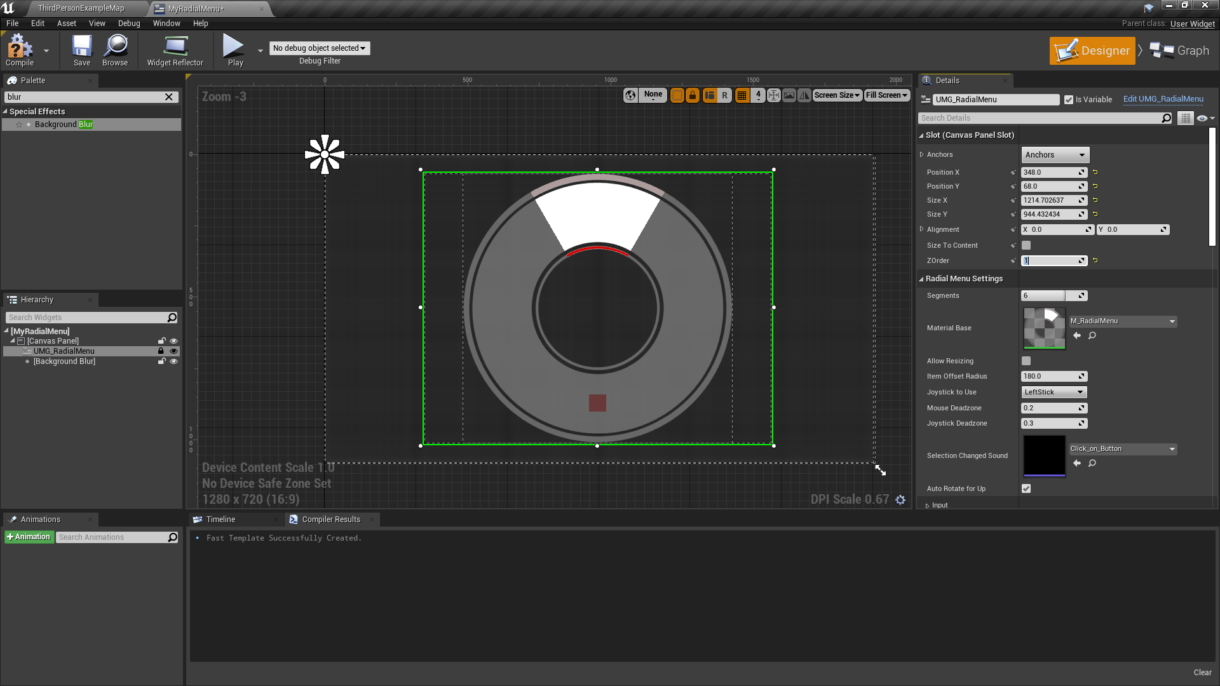
Task: Uncheck the Auto Rotate for Up checkbox
Action: point(1025,488)
